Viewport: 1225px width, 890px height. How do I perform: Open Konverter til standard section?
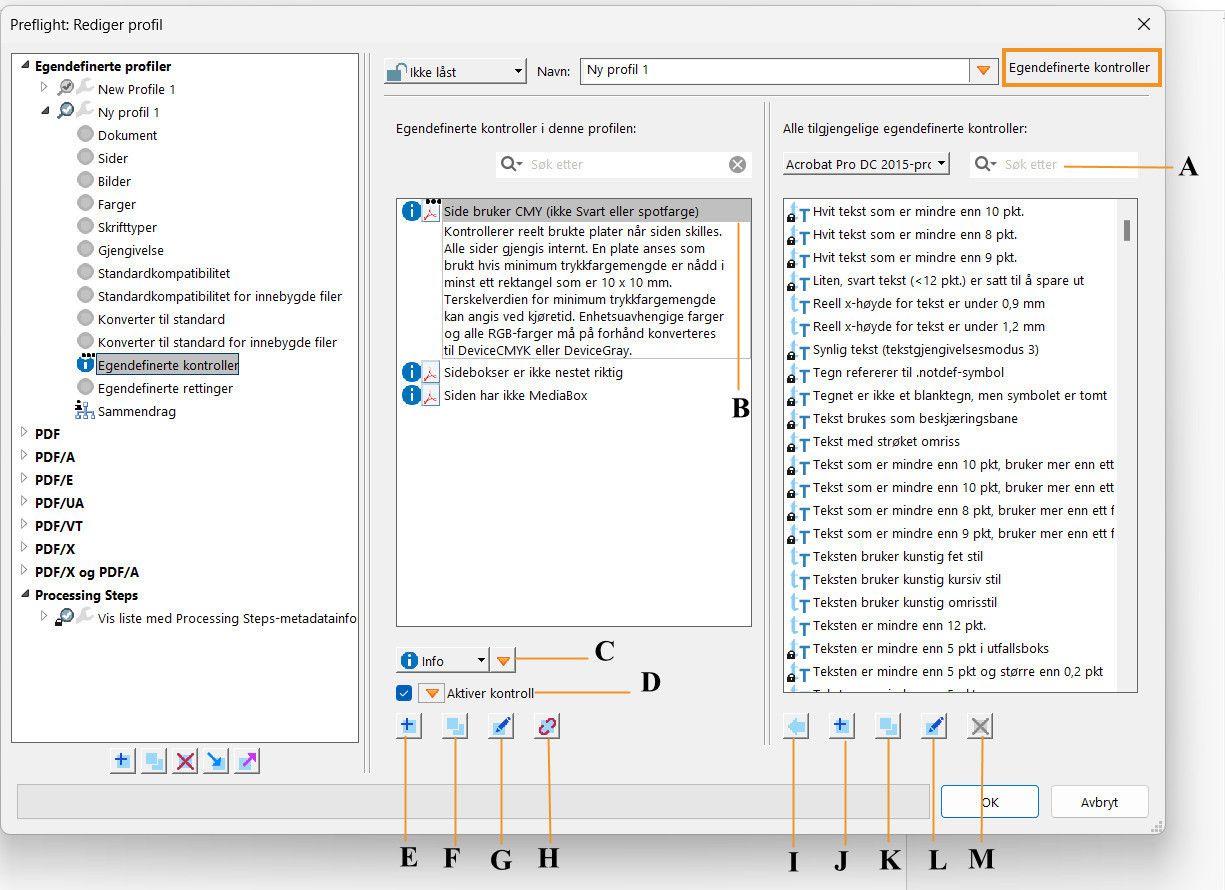161,319
